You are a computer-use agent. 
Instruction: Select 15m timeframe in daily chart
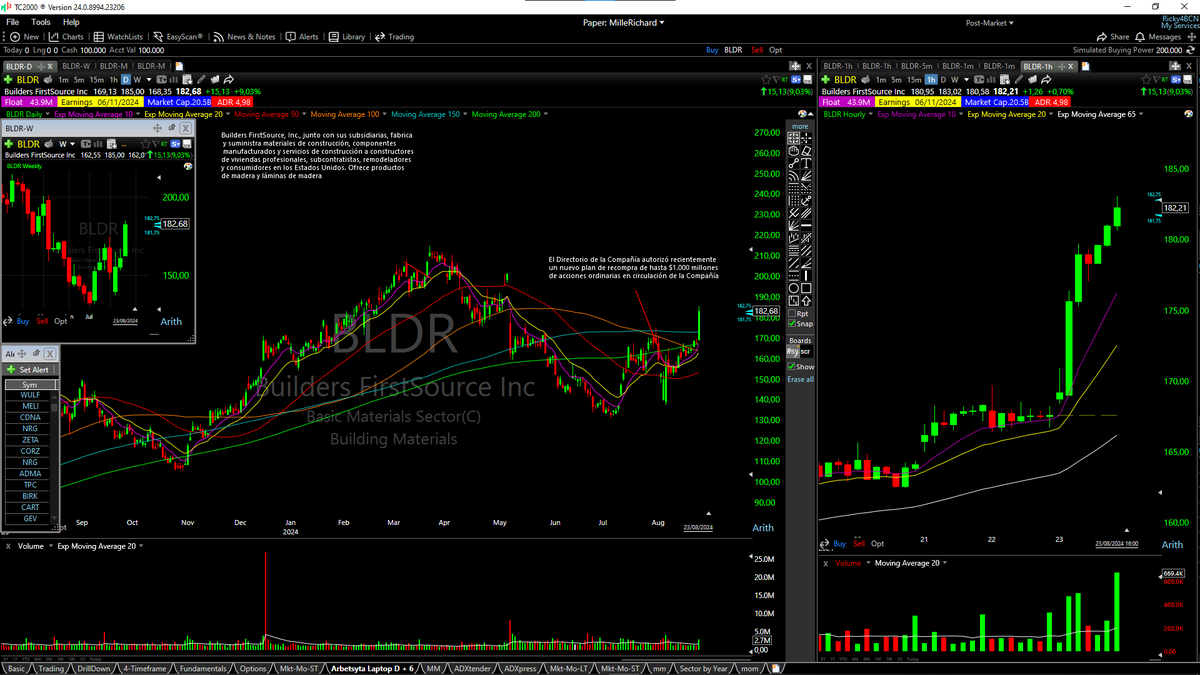(x=97, y=79)
